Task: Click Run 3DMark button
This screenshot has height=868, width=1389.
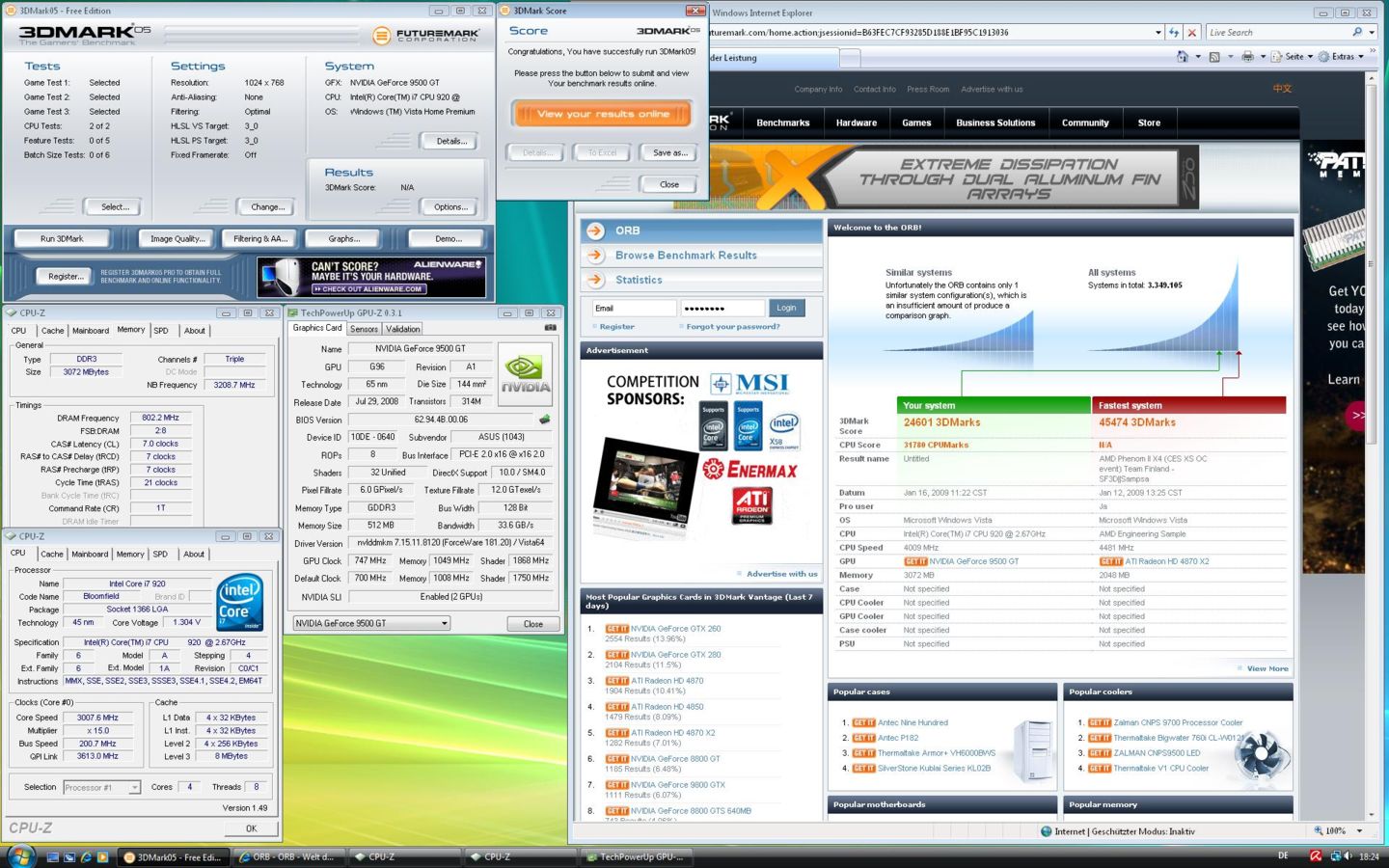Action: coord(62,238)
